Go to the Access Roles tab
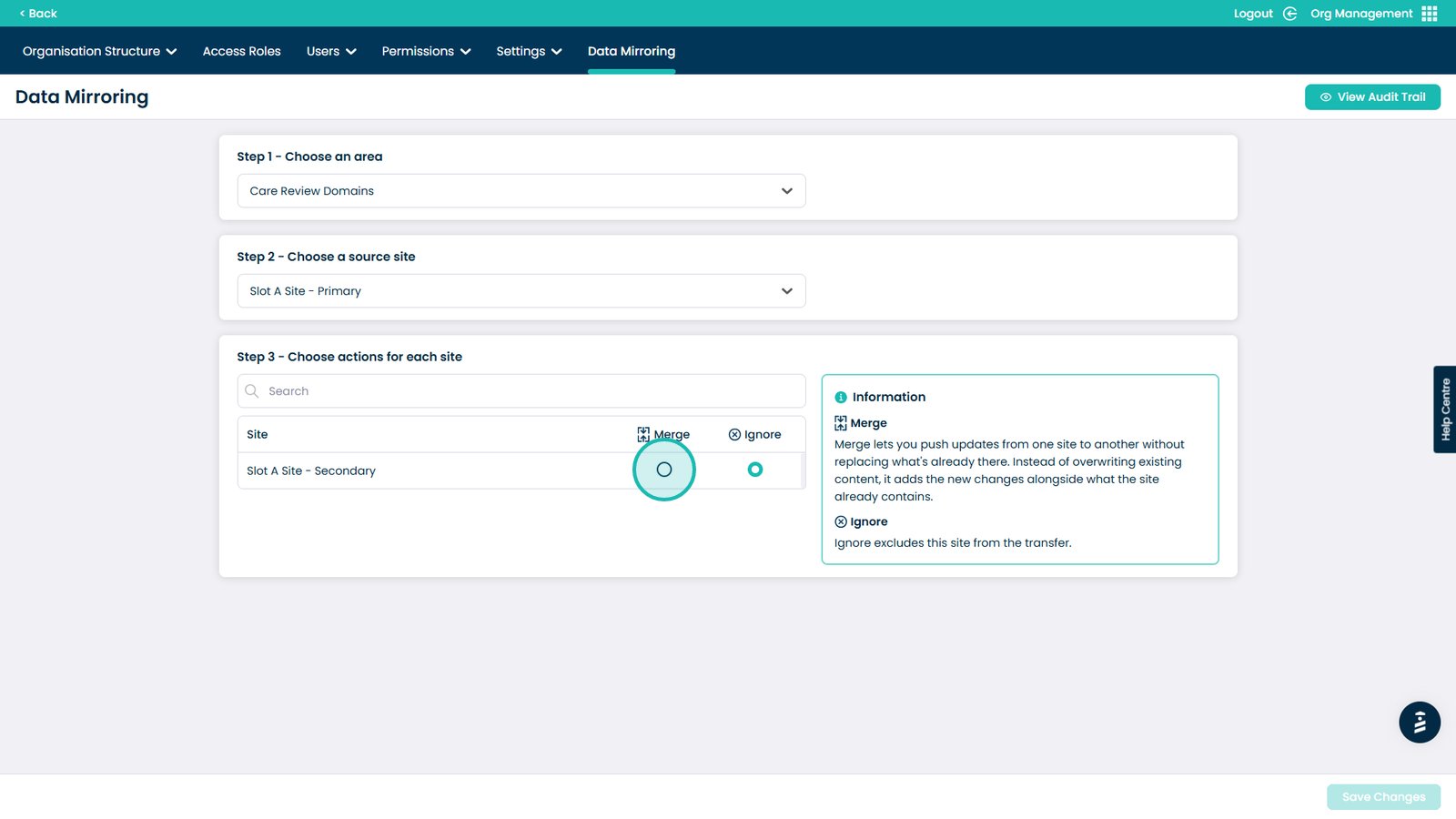Screen dimensions: 1456x819 [x=241, y=52]
